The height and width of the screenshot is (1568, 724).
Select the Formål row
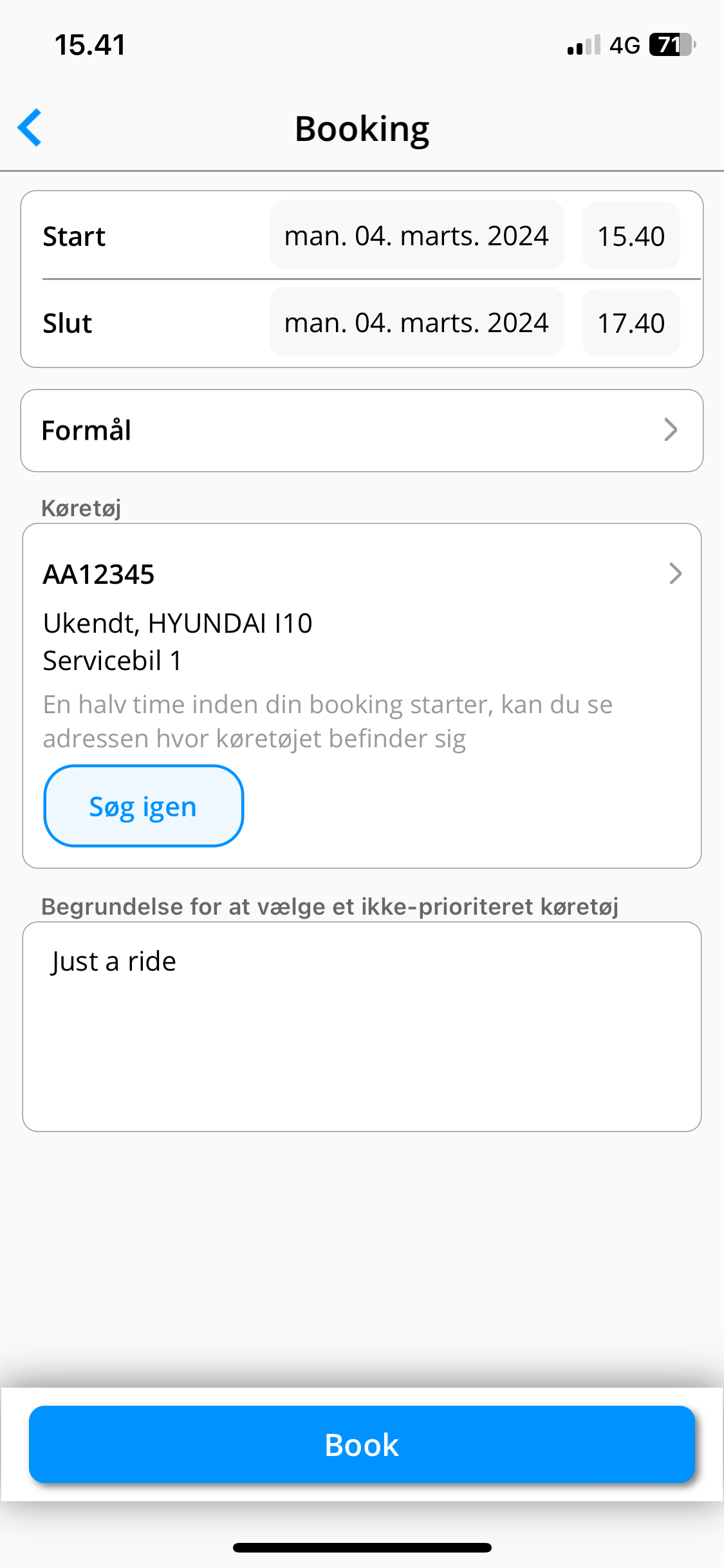362,431
